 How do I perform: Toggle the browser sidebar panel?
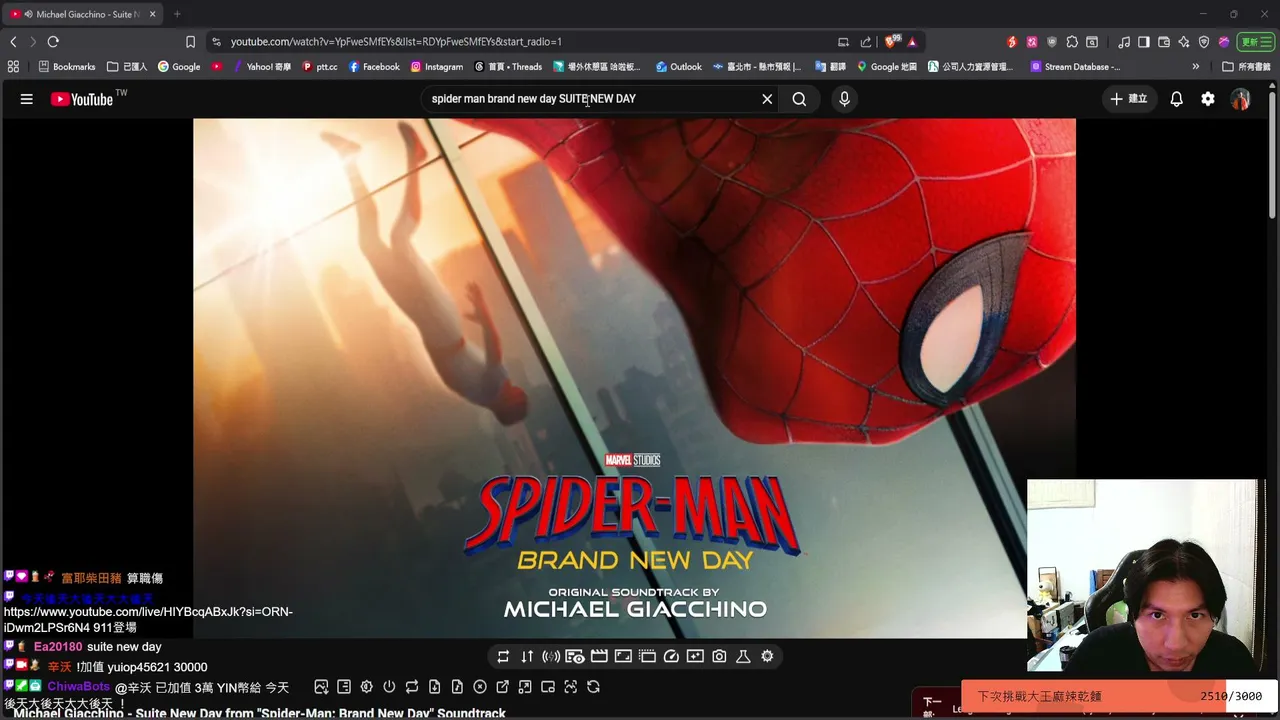click(1144, 42)
